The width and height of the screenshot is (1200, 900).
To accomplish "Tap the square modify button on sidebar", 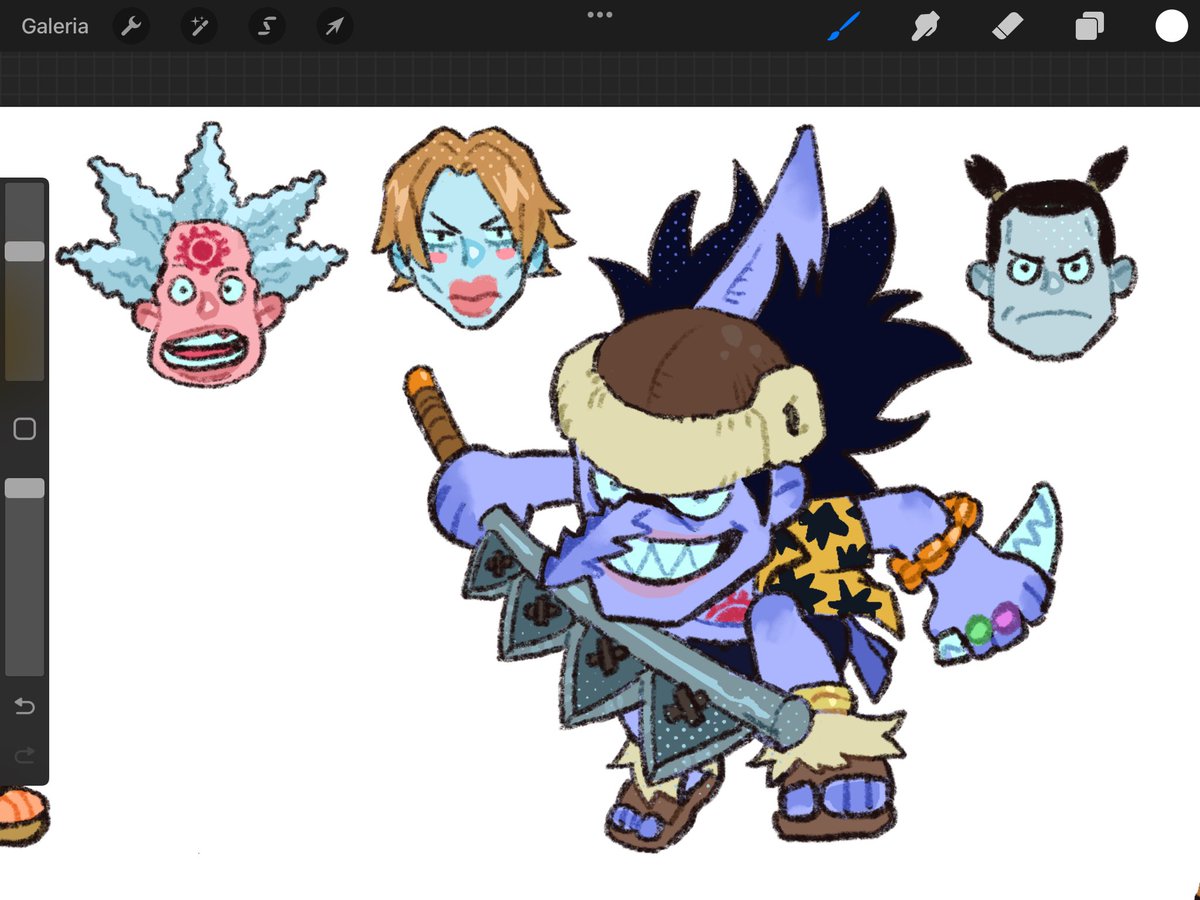I will coord(24,430).
